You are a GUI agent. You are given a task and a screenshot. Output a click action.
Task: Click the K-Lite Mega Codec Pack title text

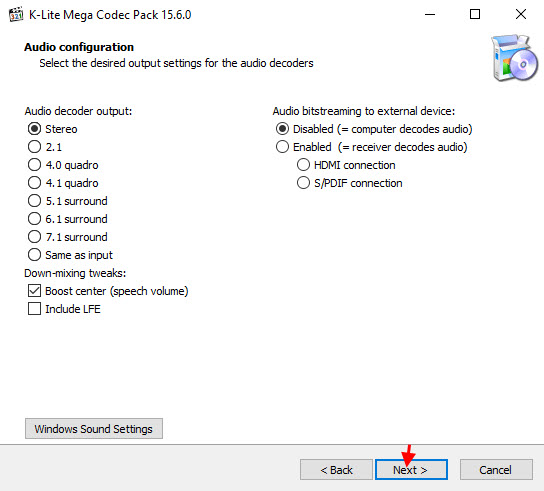coord(110,15)
